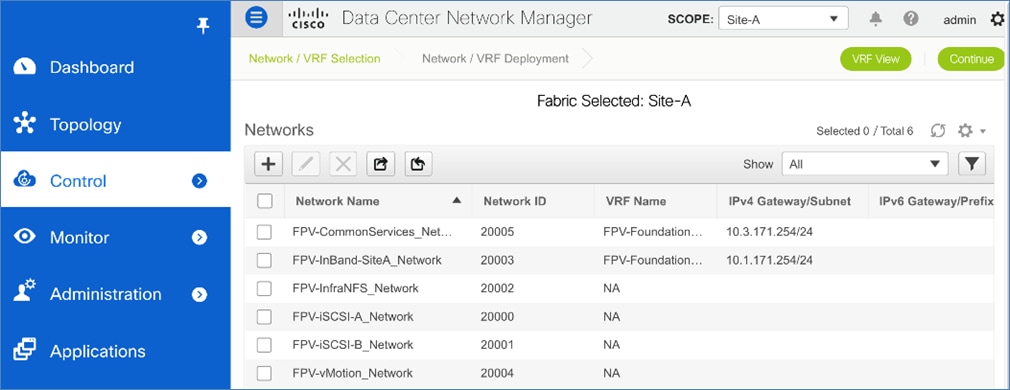Click FPV-InfraNFS_Network name
Screen dimensions: 1010x390
(355, 288)
